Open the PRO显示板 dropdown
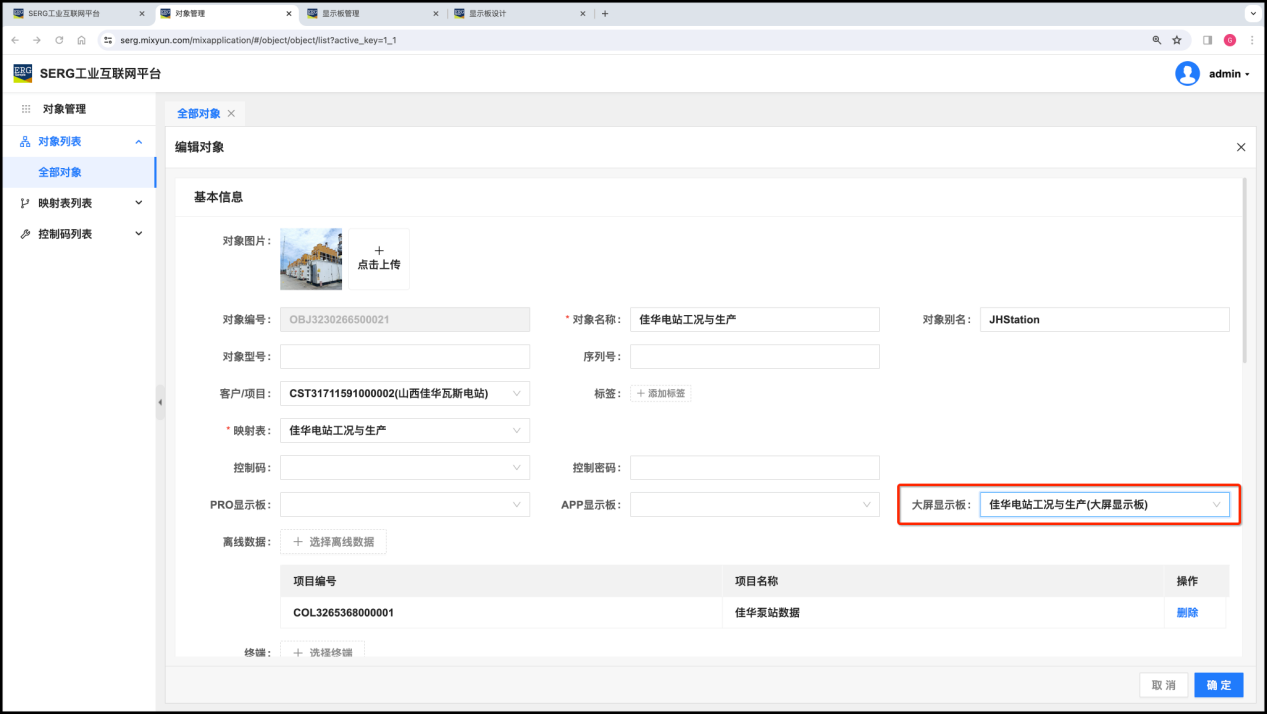The width and height of the screenshot is (1267, 714). click(x=404, y=505)
